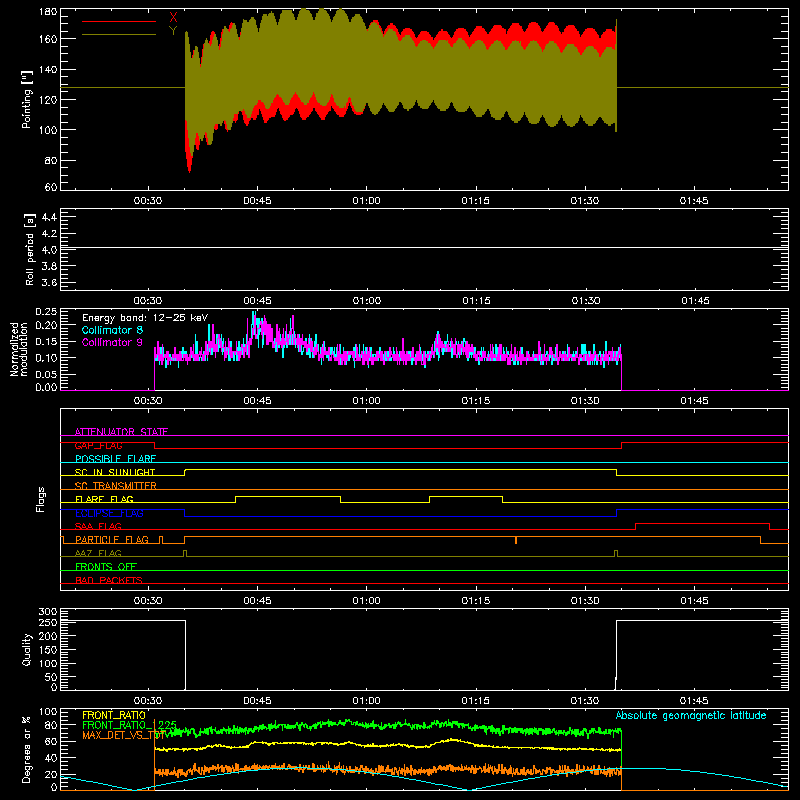Click the ATTENUATOR_STATE flag label
Screen dimensions: 800x800
click(x=121, y=432)
